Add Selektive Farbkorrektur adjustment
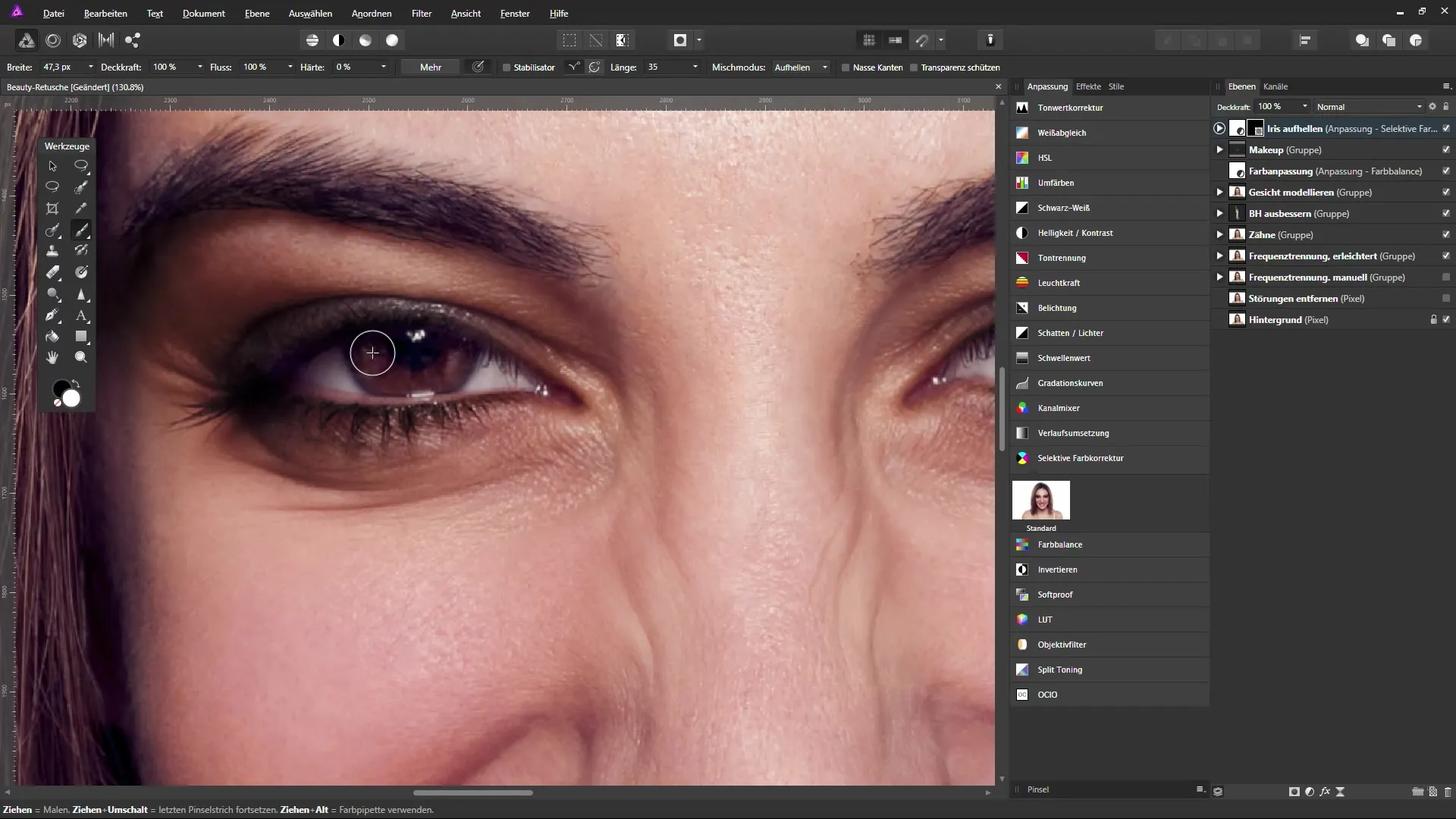Screen dimensions: 1456x819 [1110, 458]
